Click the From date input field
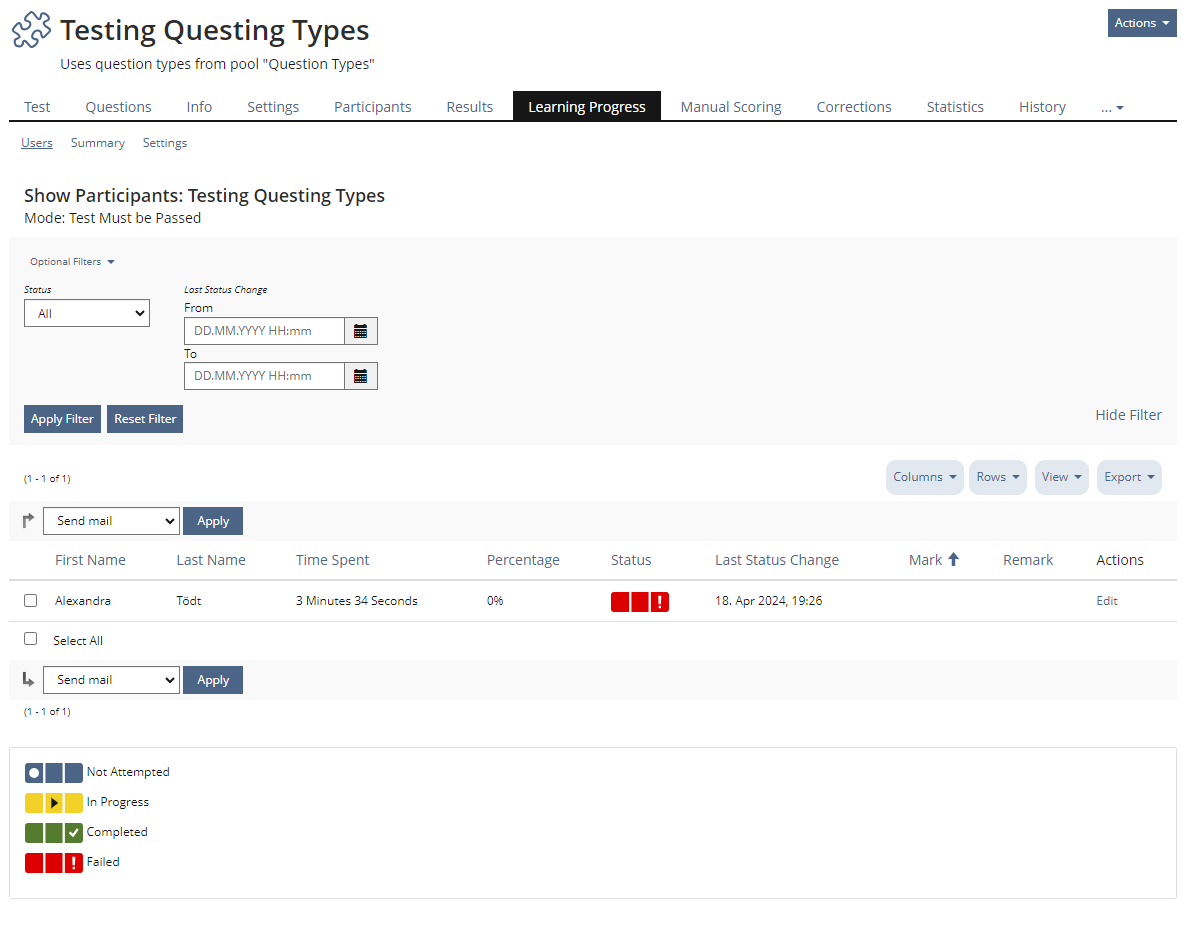Image resolution: width=1182 pixels, height=946 pixels. (265, 331)
